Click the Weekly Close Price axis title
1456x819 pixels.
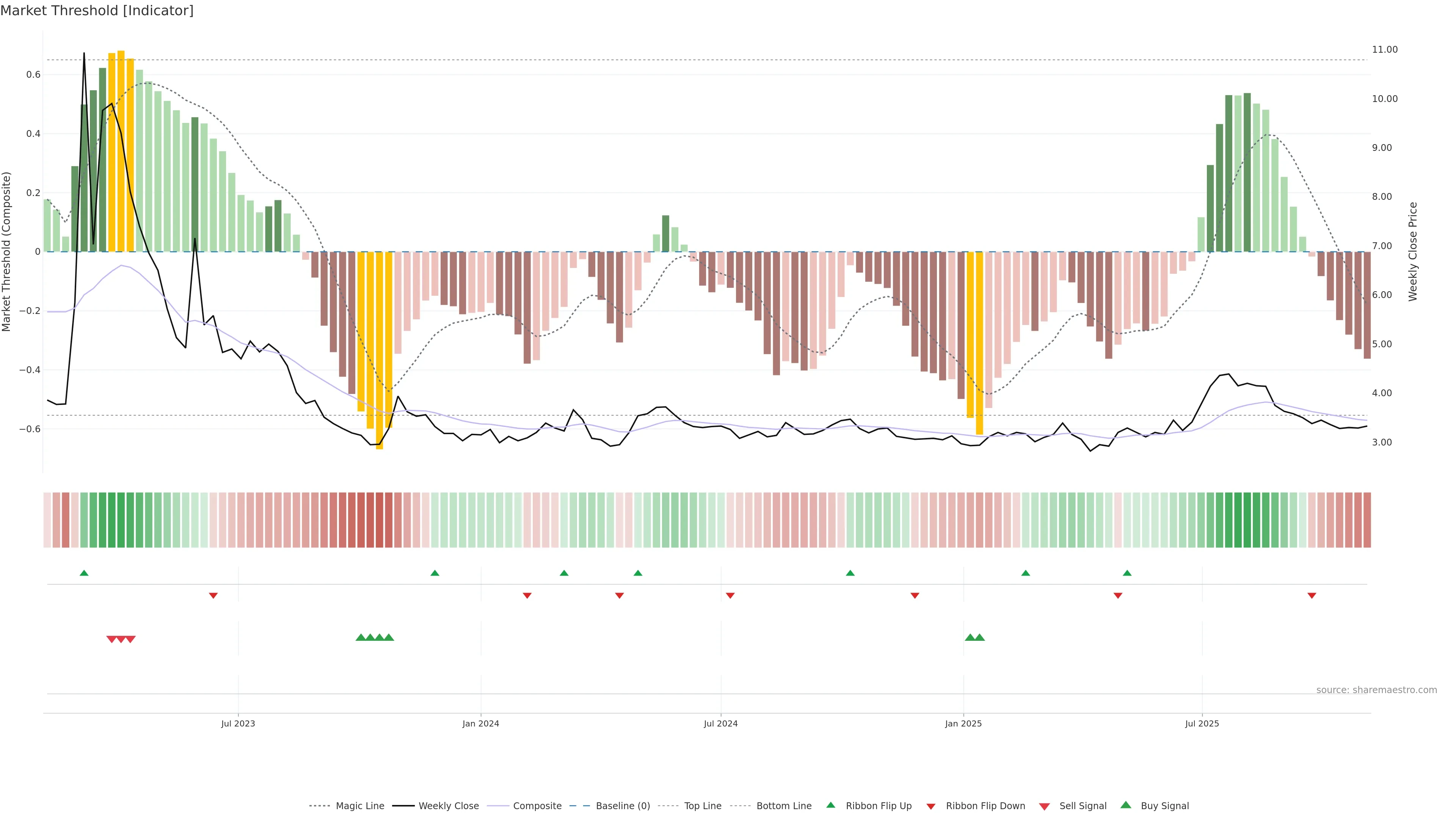[1413, 251]
